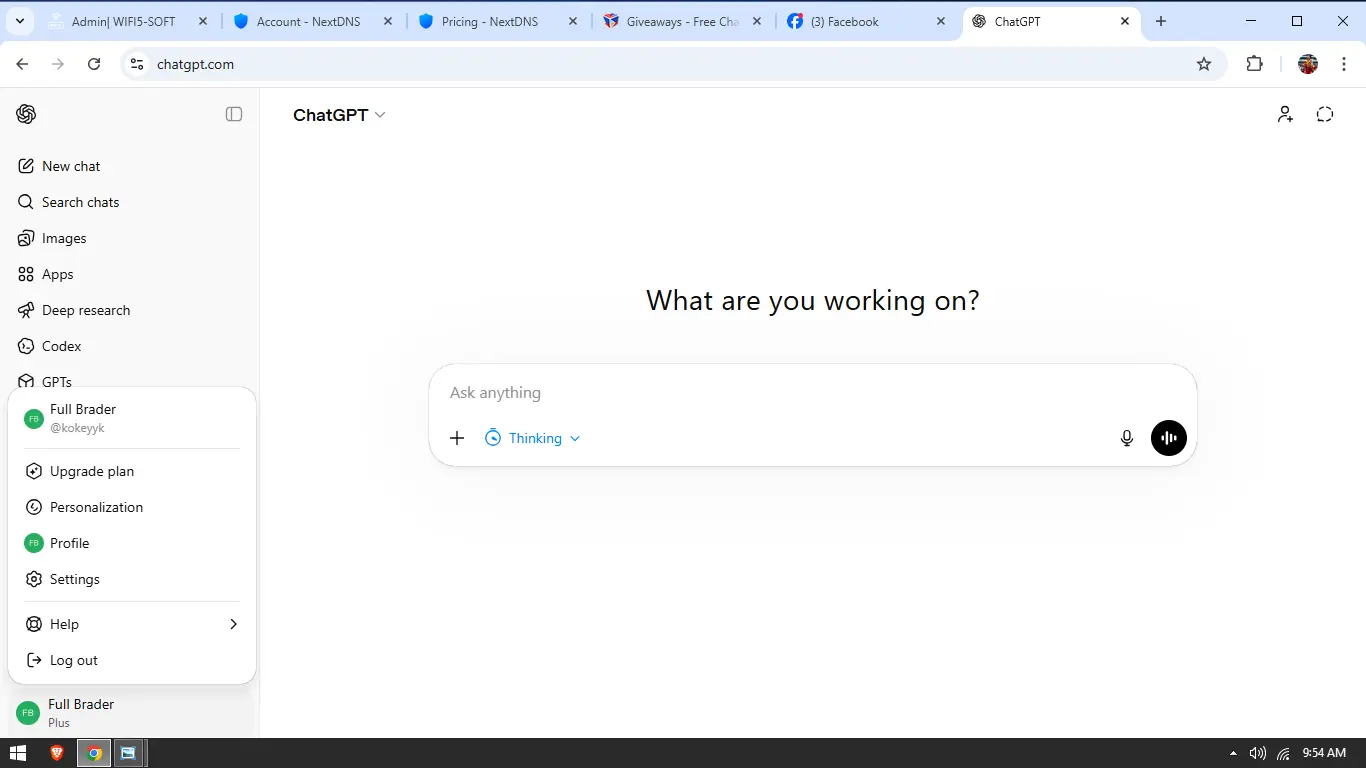Close the Account - NextDNS tab
The height and width of the screenshot is (768, 1366).
[388, 21]
